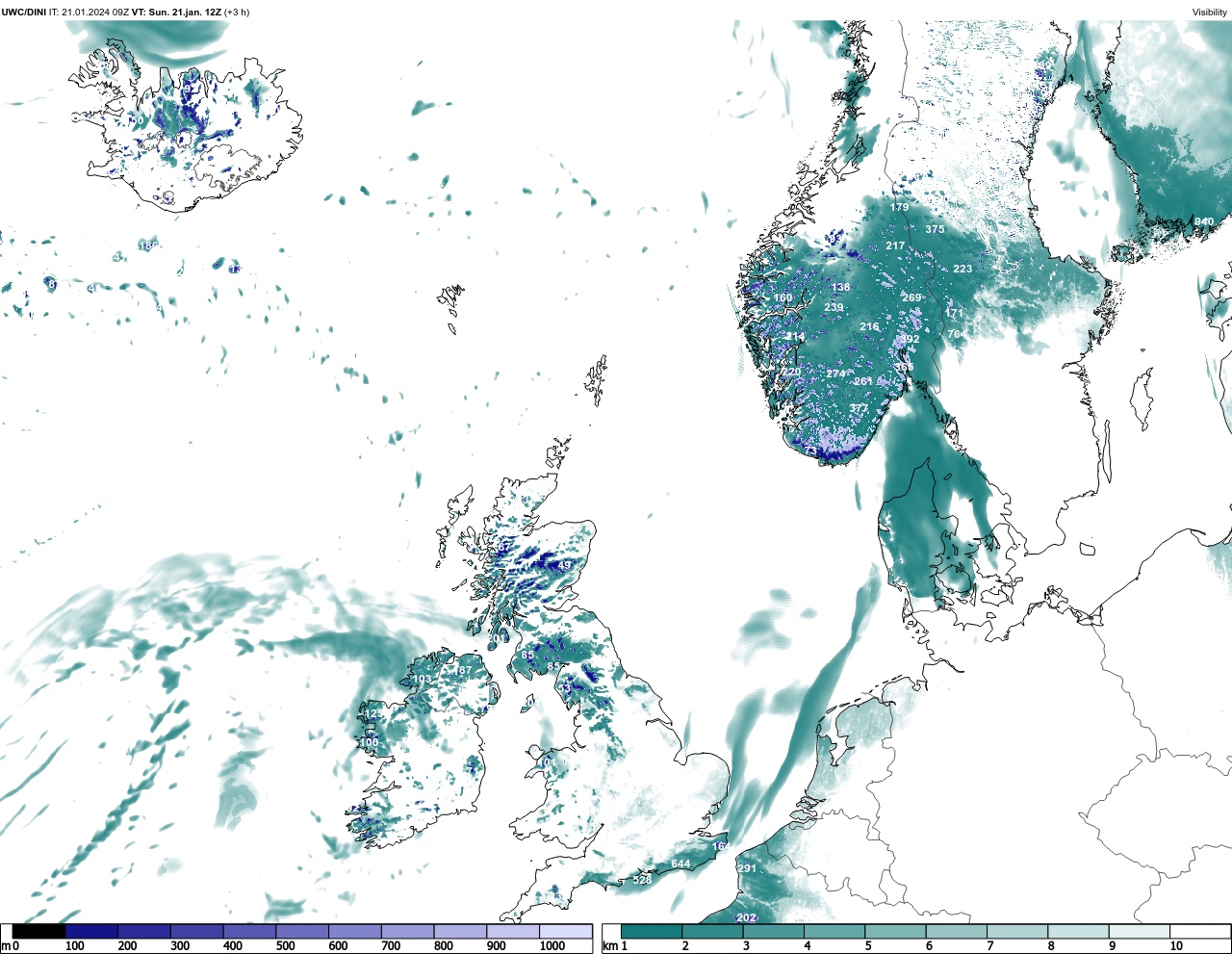Click the 200–300 m legend color swatch
Screen dimensions: 1232x954
144,932
